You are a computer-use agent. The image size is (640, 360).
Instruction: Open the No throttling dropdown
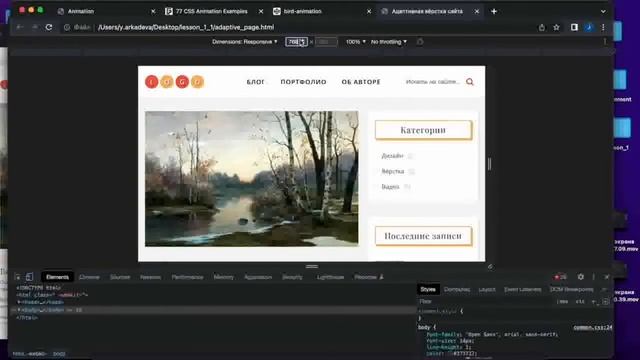pos(389,42)
